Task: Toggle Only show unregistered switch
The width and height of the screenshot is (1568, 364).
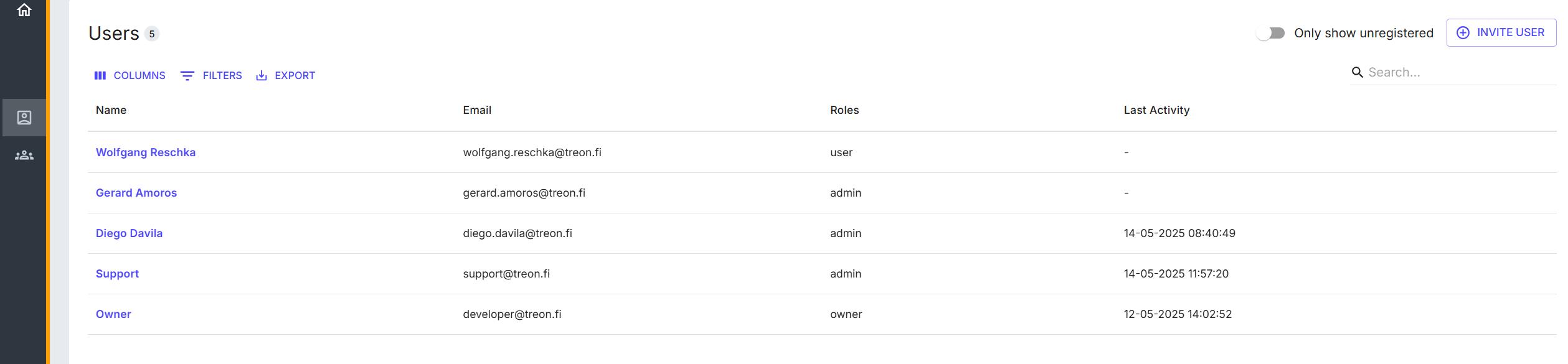Action: point(1270,33)
